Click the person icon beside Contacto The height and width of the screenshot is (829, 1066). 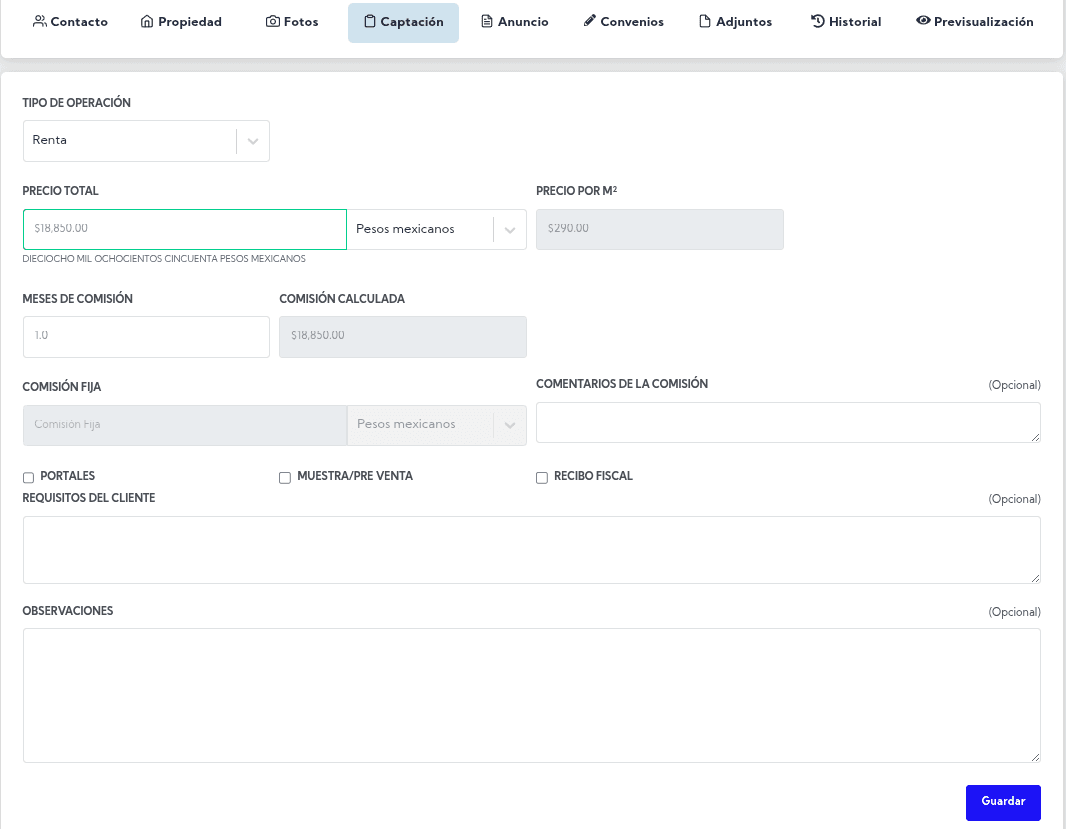[x=40, y=22]
